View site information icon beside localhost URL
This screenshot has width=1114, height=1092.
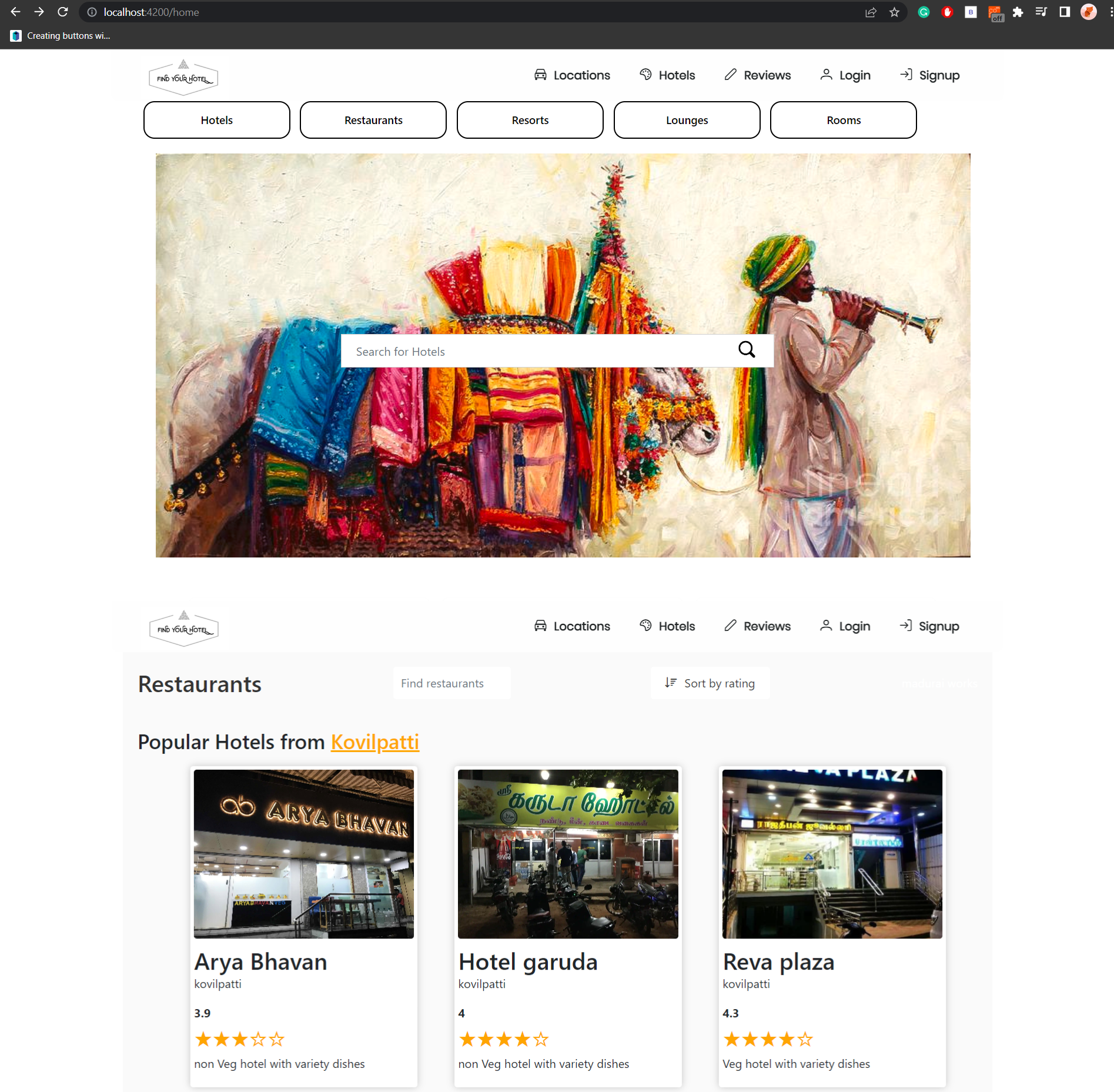click(x=92, y=12)
